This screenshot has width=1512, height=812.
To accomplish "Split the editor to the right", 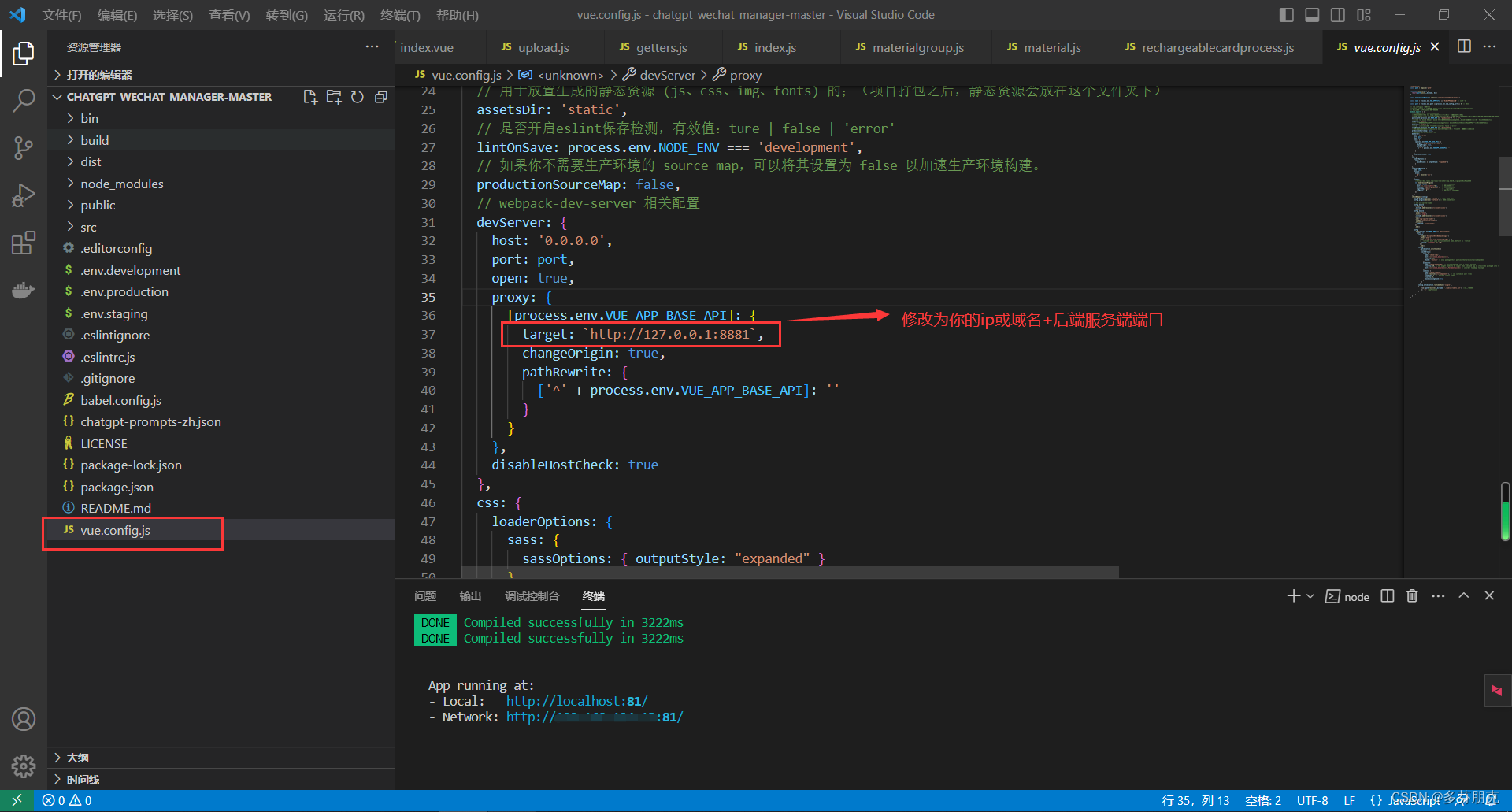I will (1464, 46).
